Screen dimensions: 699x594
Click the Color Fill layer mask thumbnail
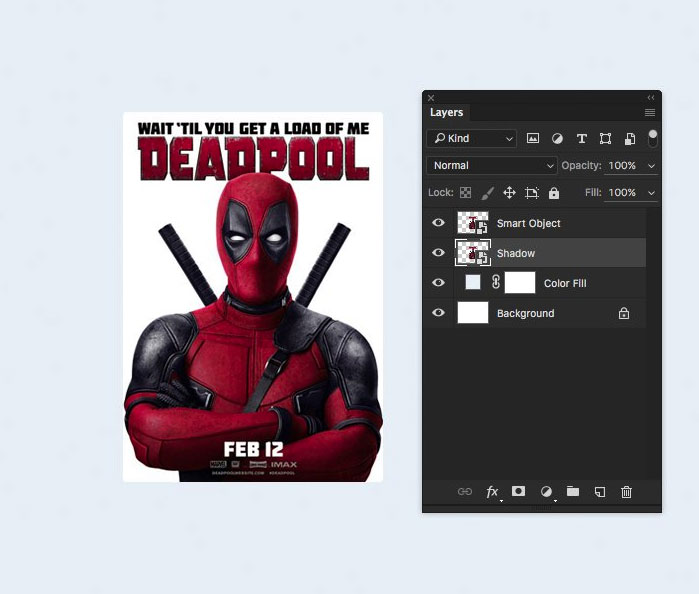(x=520, y=283)
